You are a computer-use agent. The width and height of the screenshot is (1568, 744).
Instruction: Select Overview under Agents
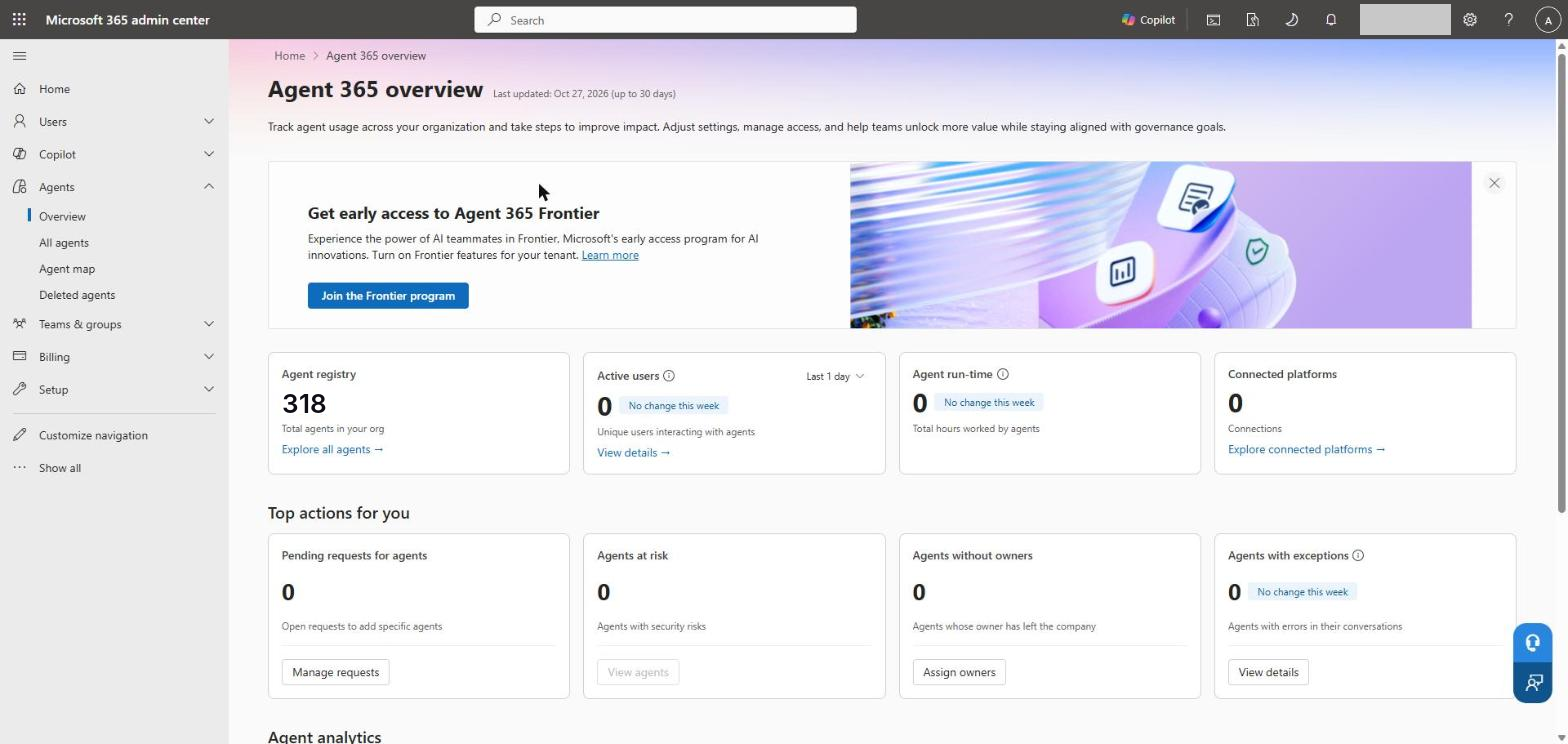click(x=62, y=216)
